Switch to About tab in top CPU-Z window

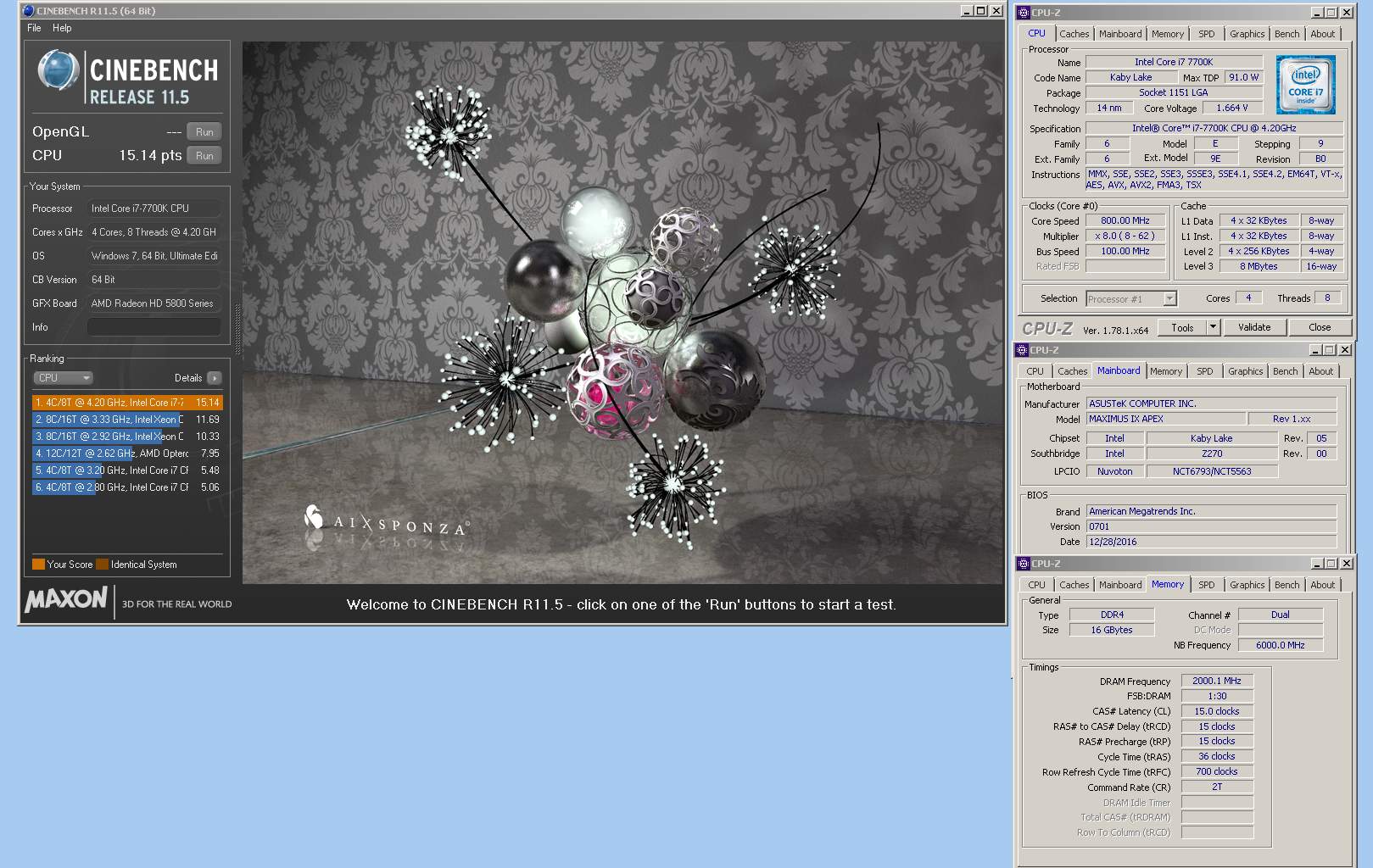pyautogui.click(x=1323, y=34)
